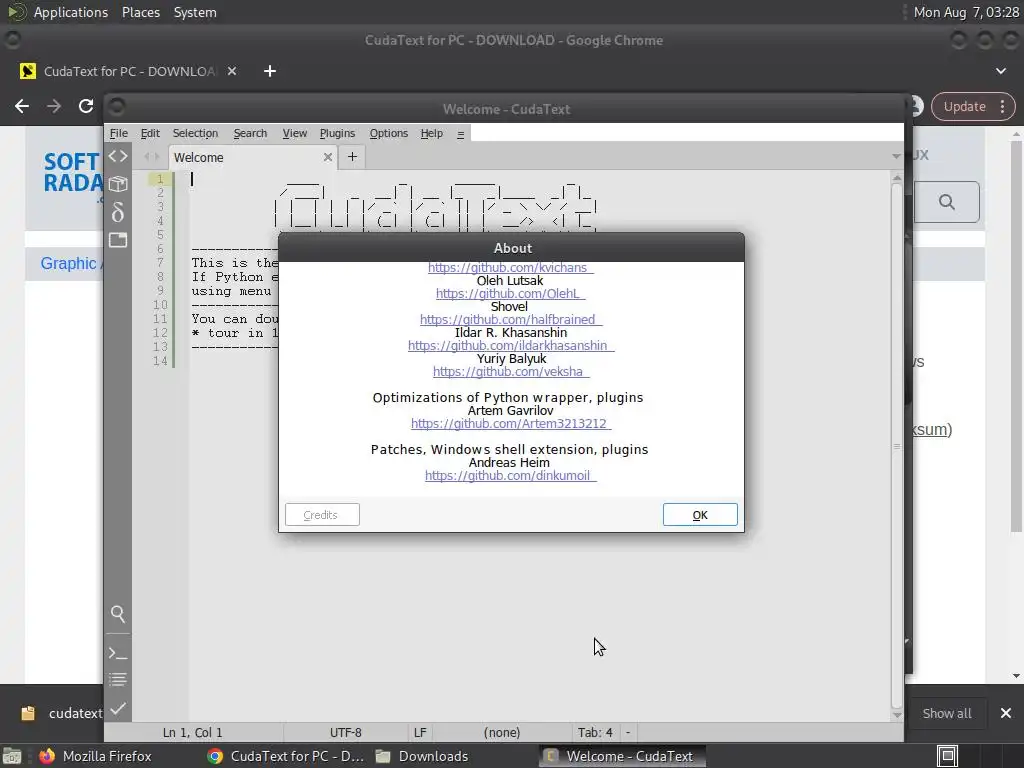Click the UTF-8 encoding status field
Screen dimensions: 1024x768
tap(345, 733)
